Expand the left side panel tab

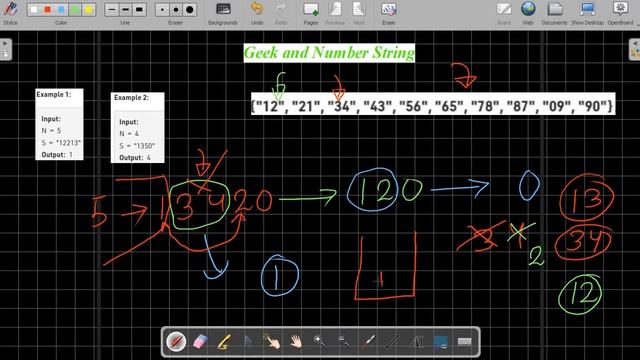coord(5,49)
